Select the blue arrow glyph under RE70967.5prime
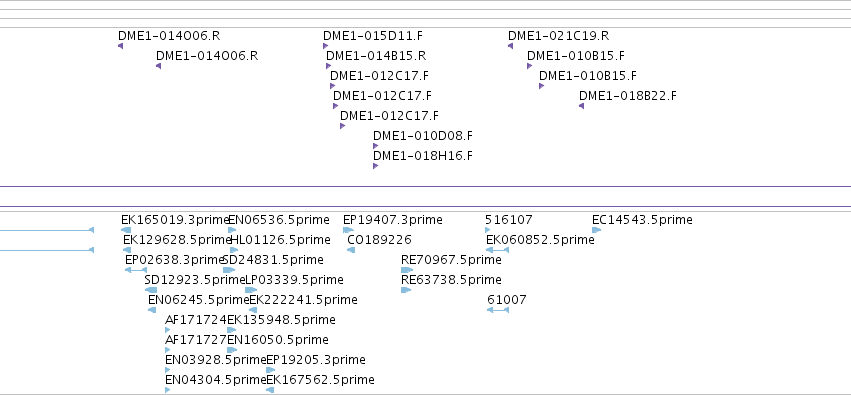This screenshot has width=851, height=395. (407, 270)
